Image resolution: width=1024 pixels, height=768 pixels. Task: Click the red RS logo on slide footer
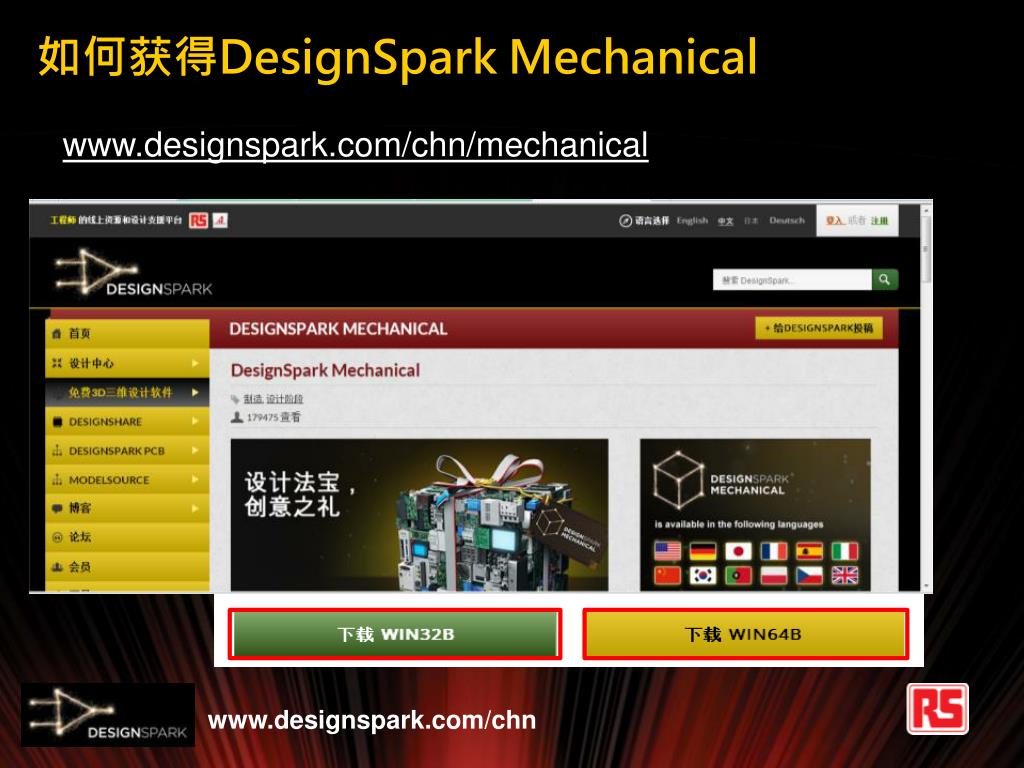click(x=937, y=709)
